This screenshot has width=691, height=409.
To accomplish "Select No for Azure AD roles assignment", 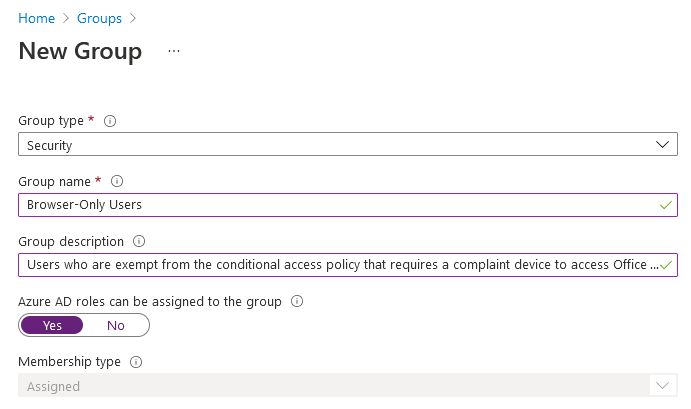I will [x=116, y=325].
